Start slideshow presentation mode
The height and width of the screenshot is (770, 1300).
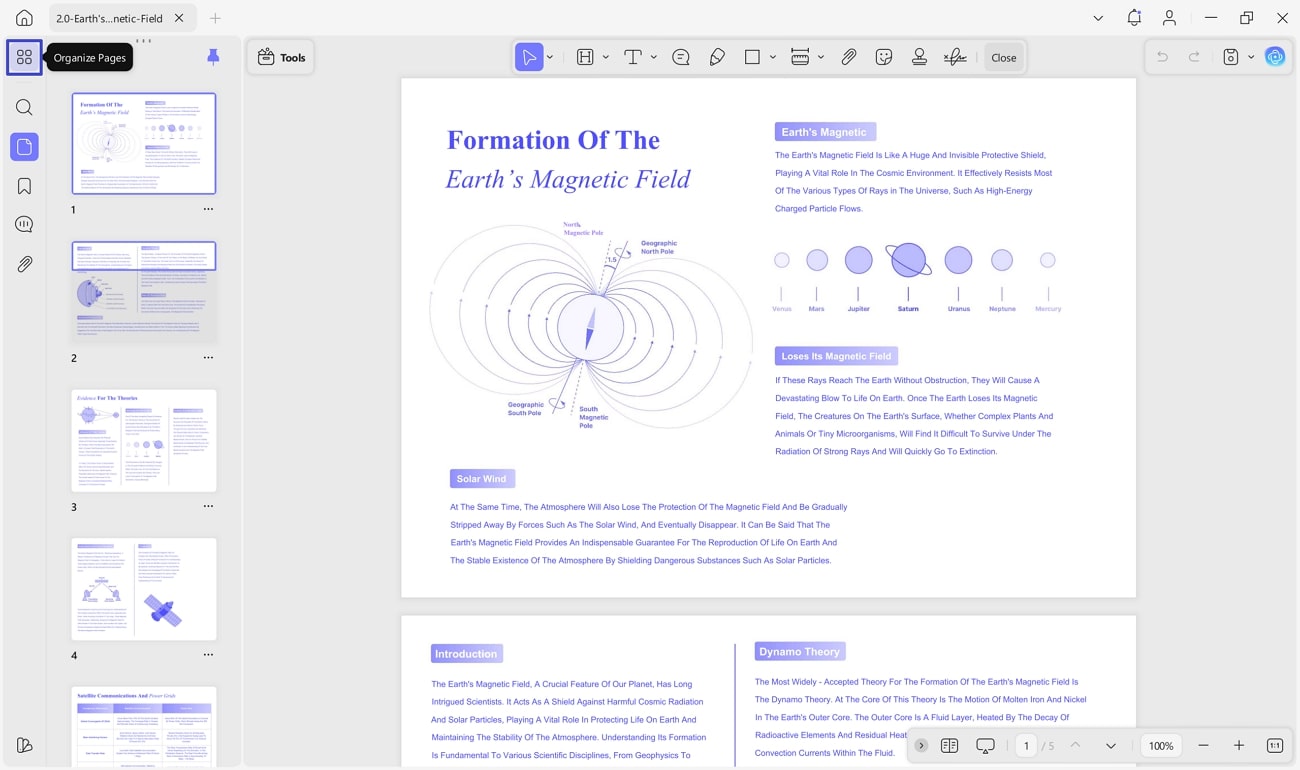[x=986, y=746]
